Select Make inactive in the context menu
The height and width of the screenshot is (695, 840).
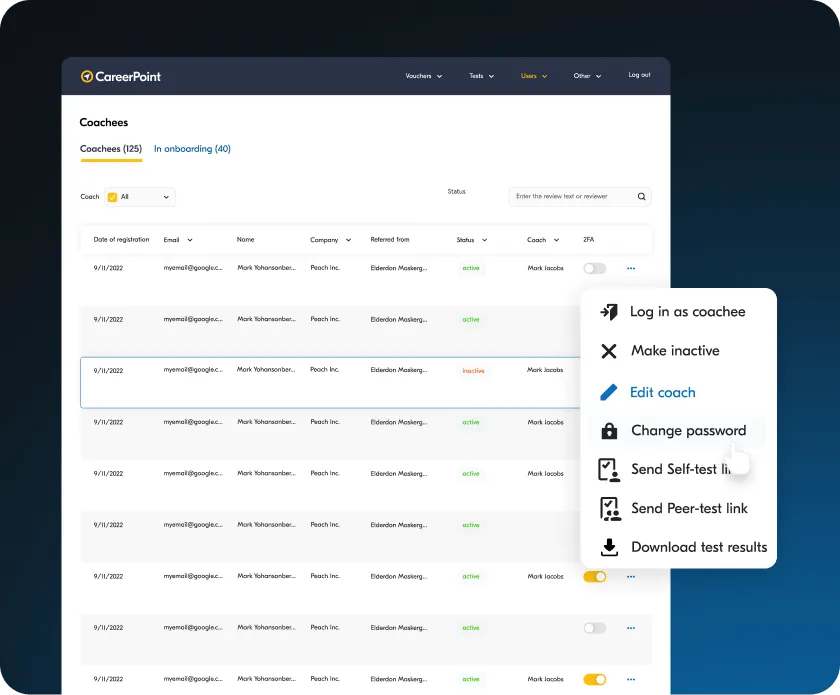tap(678, 351)
